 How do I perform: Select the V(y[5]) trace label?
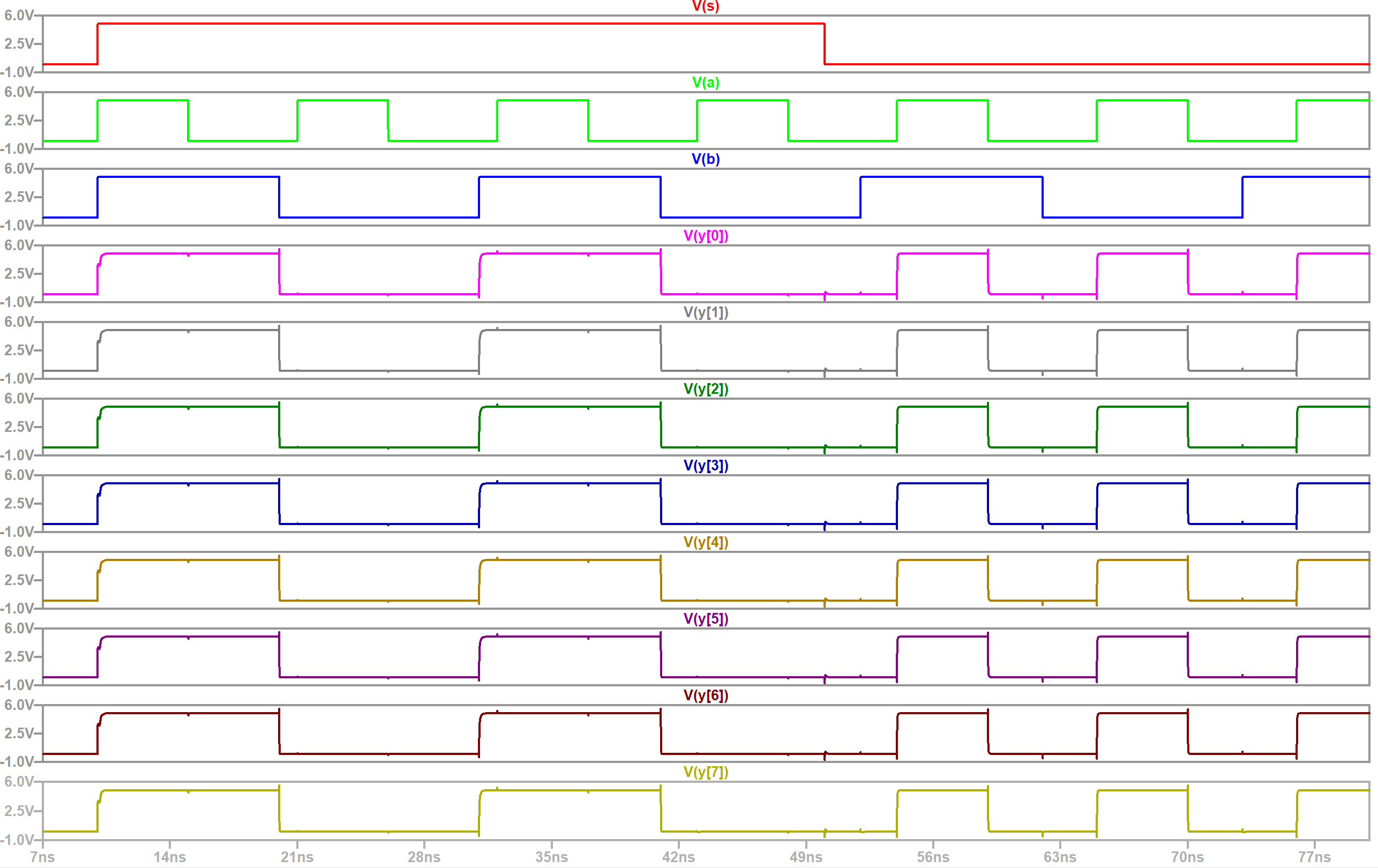pos(705,619)
